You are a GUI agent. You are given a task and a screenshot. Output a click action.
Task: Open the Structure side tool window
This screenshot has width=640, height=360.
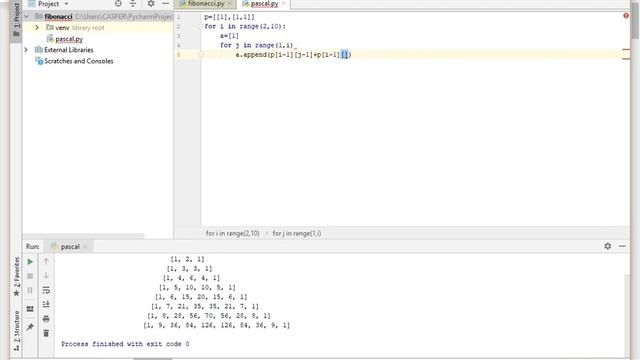pyautogui.click(x=16, y=331)
